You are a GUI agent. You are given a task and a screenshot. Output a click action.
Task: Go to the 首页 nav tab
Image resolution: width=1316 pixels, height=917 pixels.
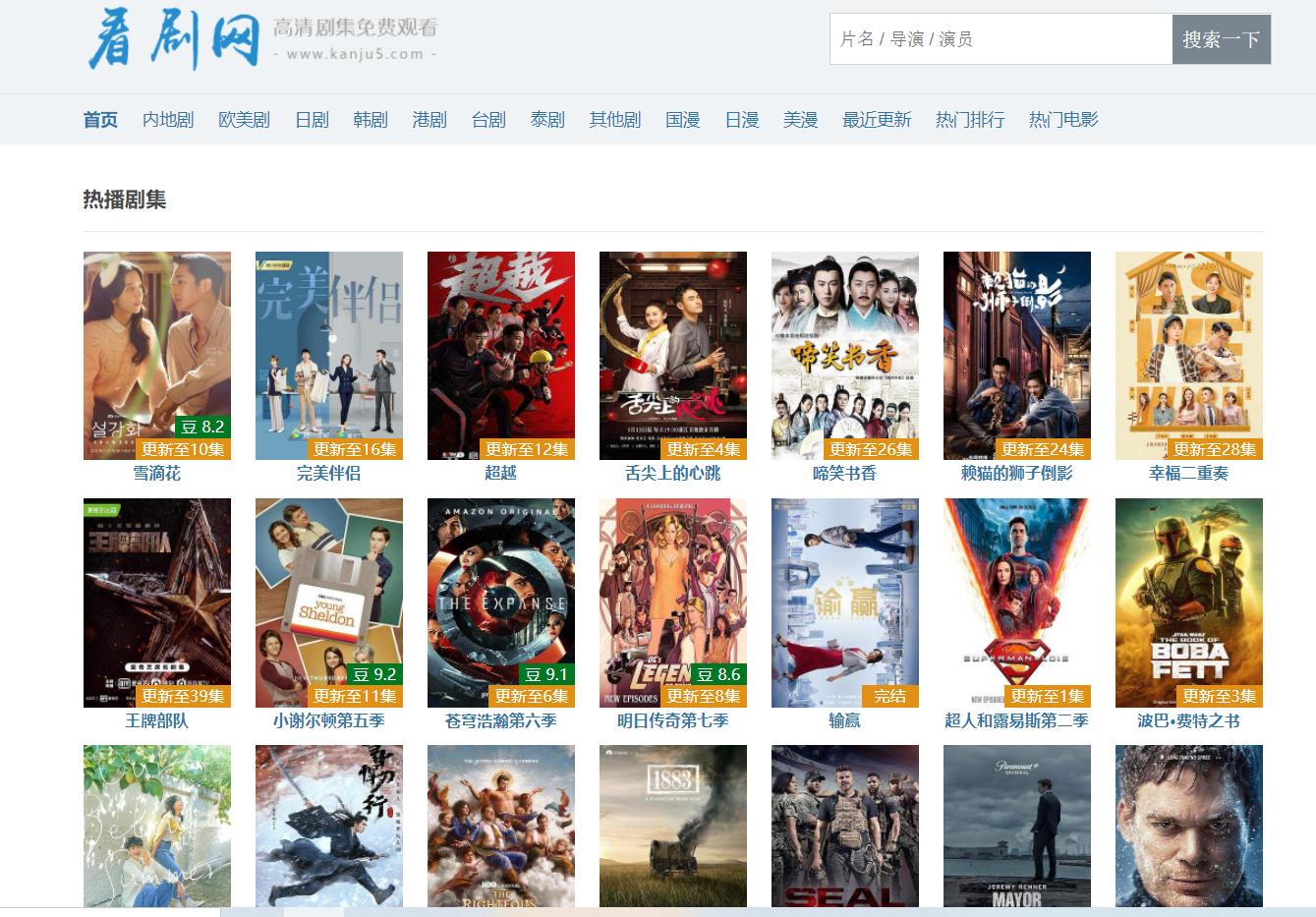click(100, 120)
